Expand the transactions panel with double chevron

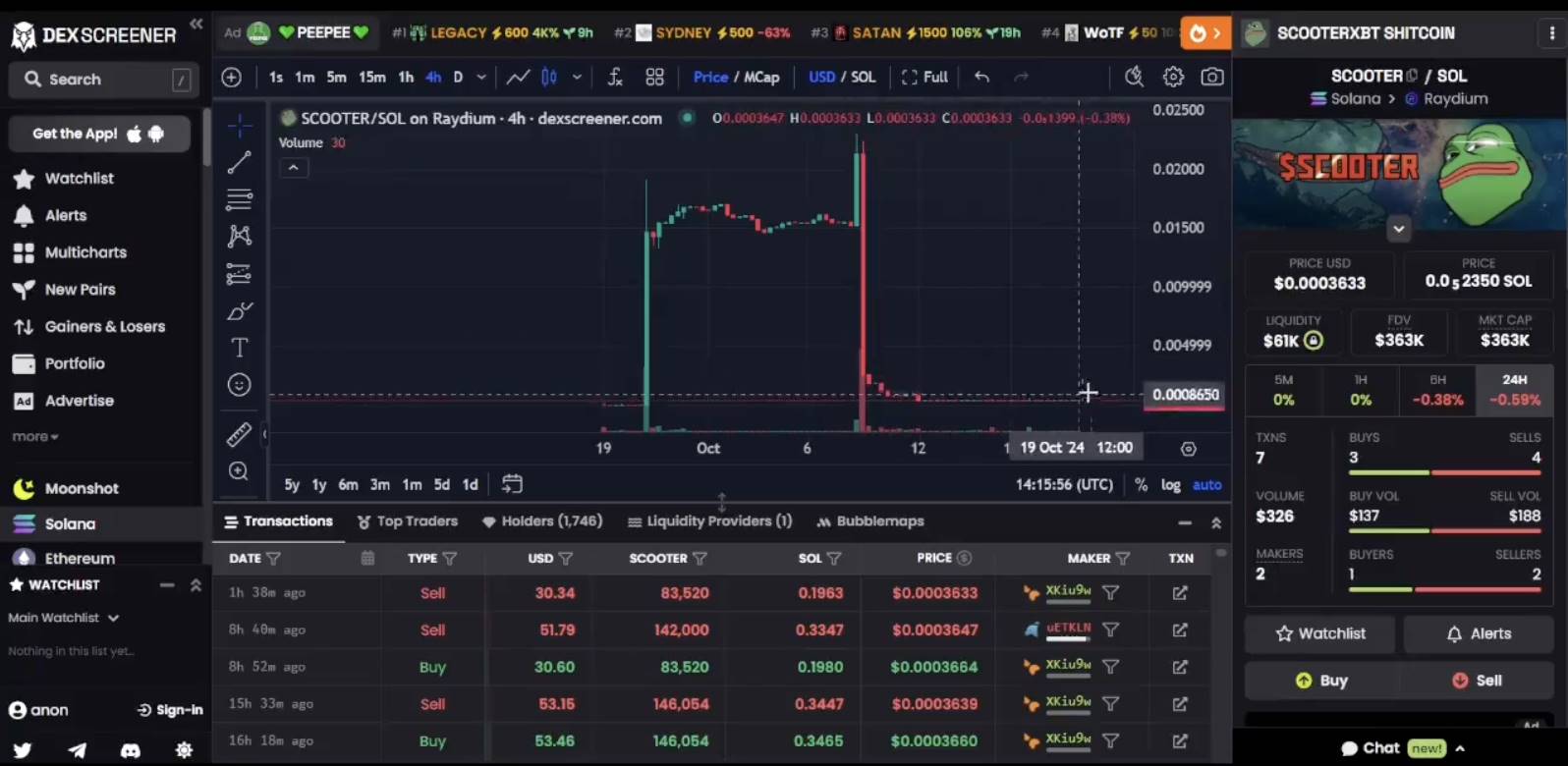tap(1216, 522)
